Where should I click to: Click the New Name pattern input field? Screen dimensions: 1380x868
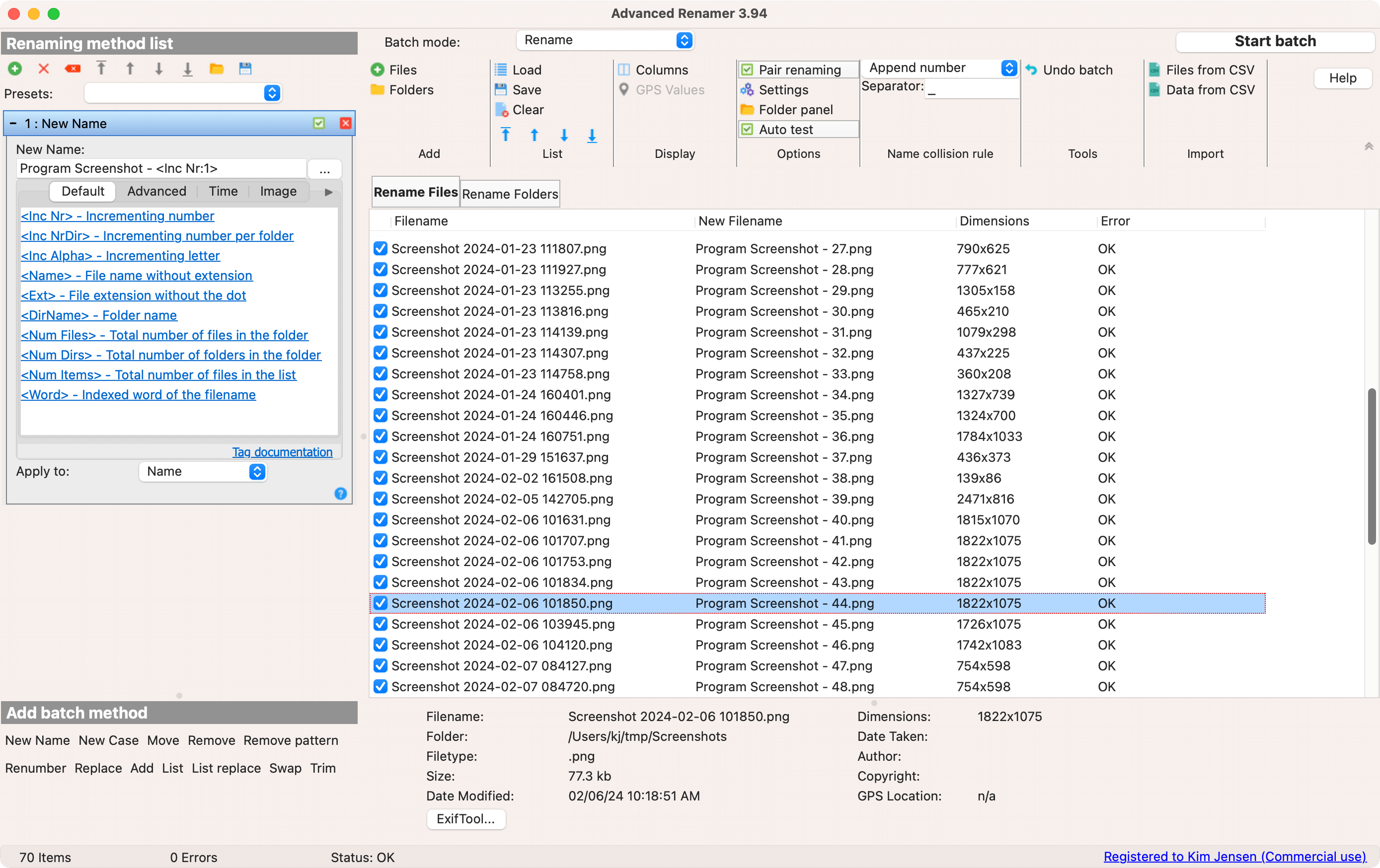(x=159, y=168)
